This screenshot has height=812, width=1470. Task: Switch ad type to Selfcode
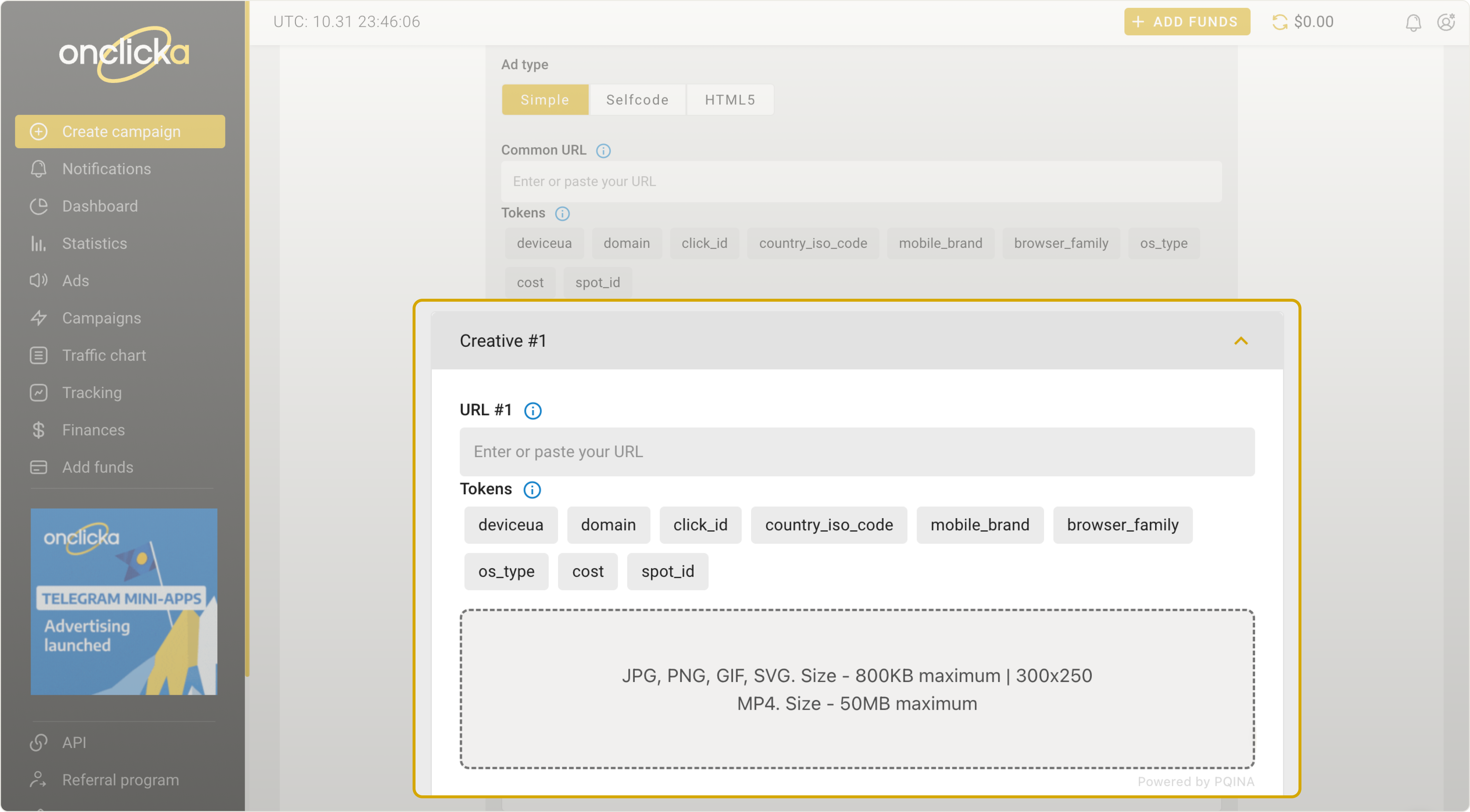point(637,100)
